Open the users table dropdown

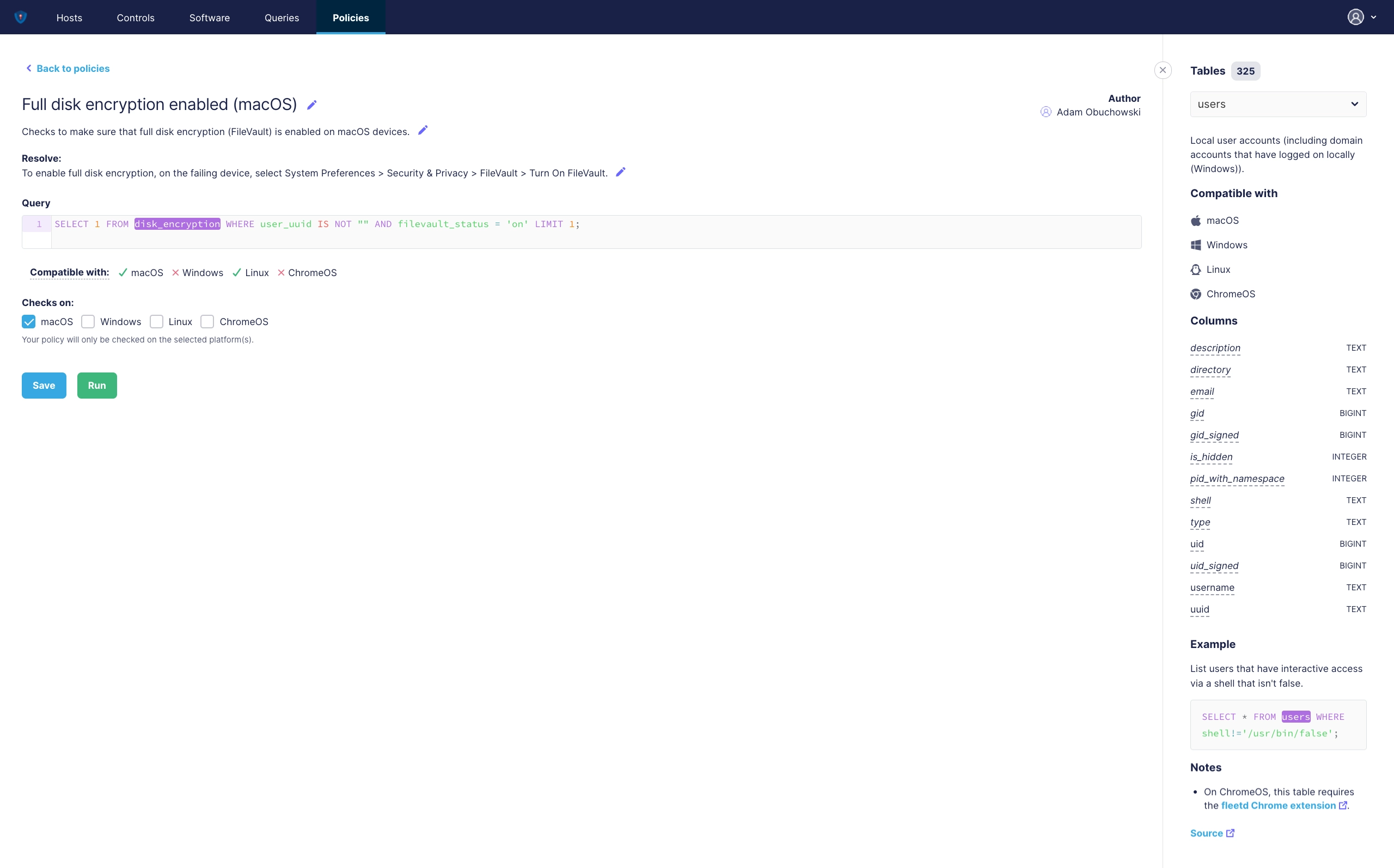tap(1278, 104)
